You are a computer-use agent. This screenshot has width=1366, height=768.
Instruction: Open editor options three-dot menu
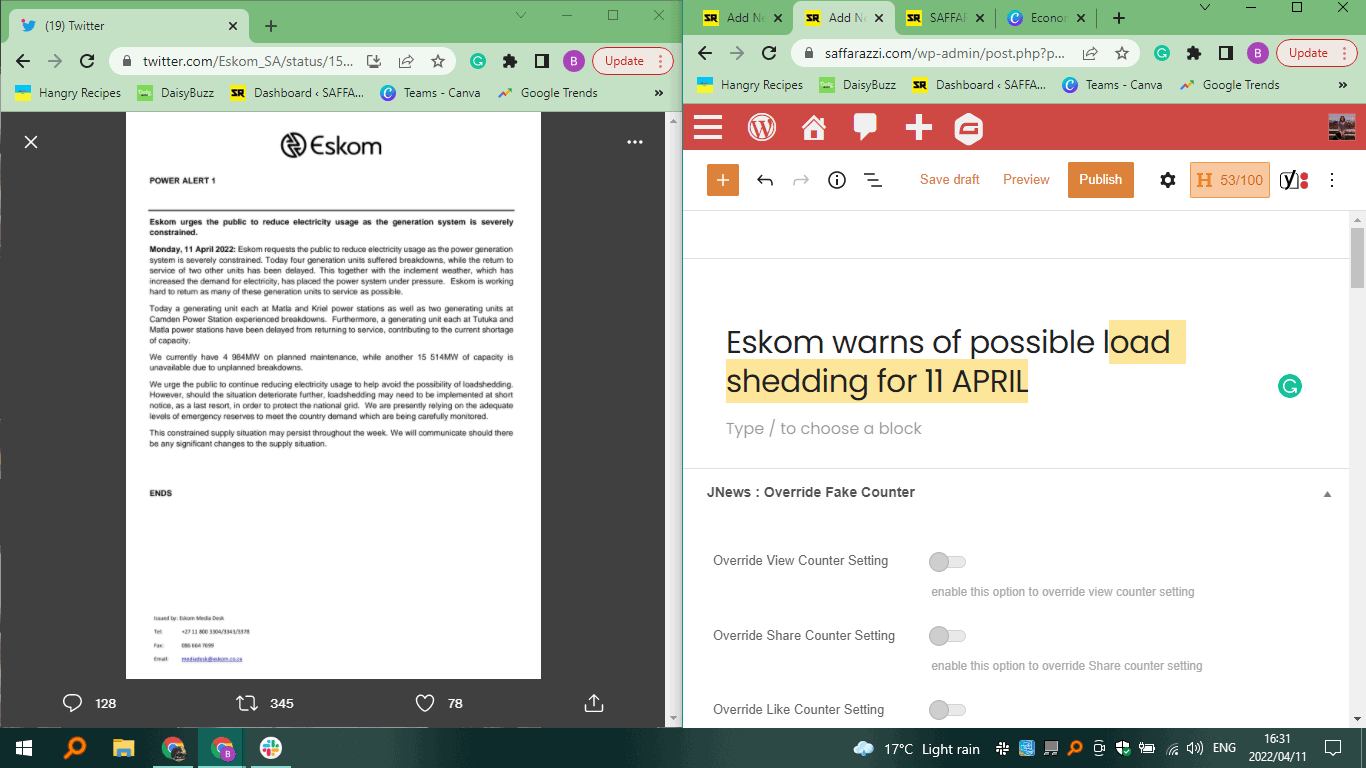1332,180
